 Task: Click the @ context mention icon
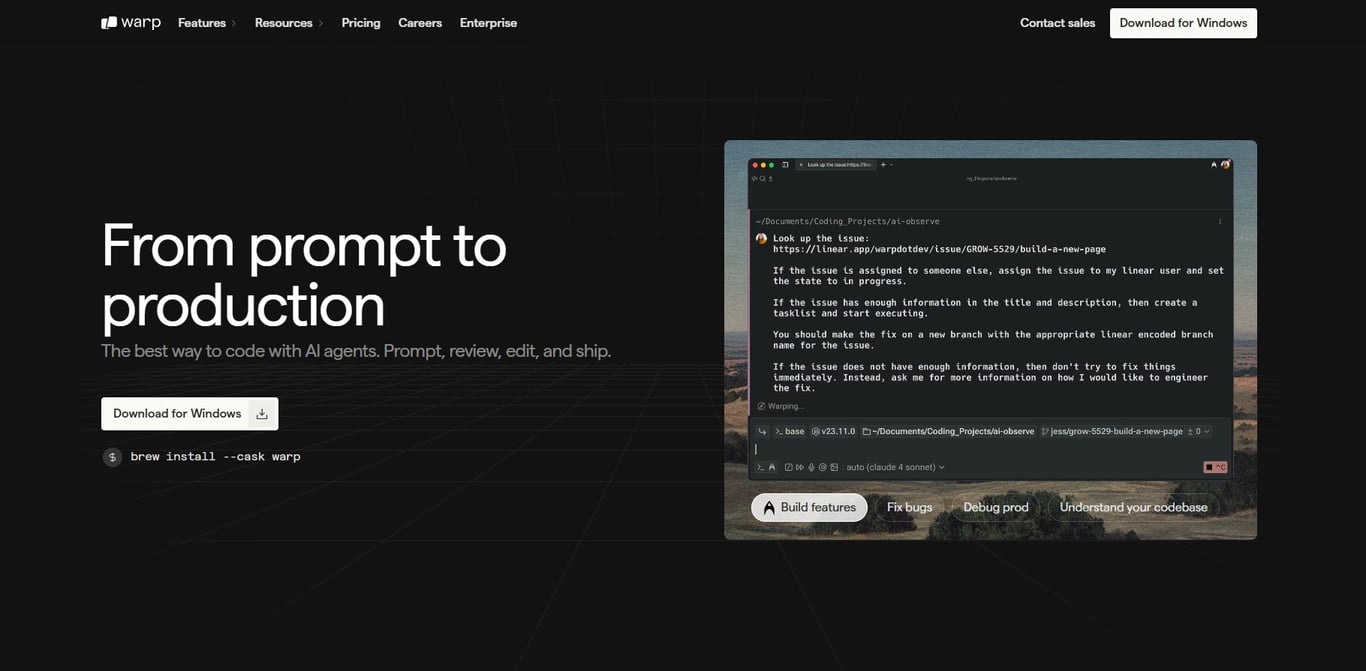pyautogui.click(x=822, y=467)
